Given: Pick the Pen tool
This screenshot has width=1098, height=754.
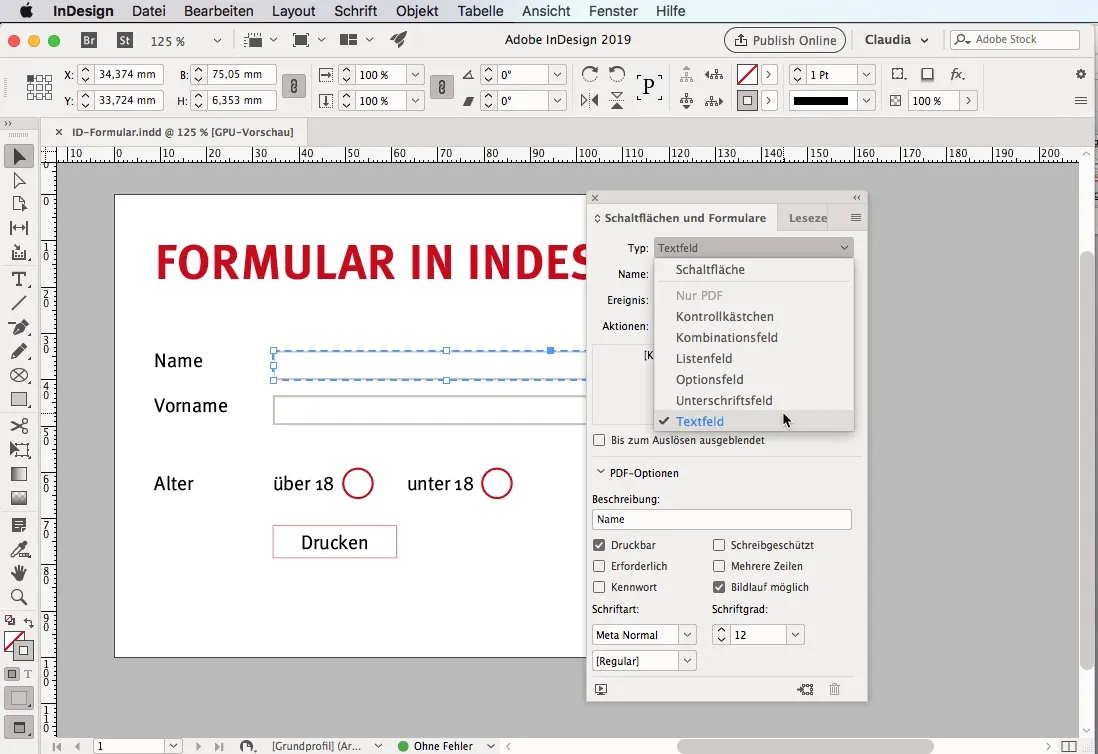Looking at the screenshot, I should pyautogui.click(x=18, y=327).
